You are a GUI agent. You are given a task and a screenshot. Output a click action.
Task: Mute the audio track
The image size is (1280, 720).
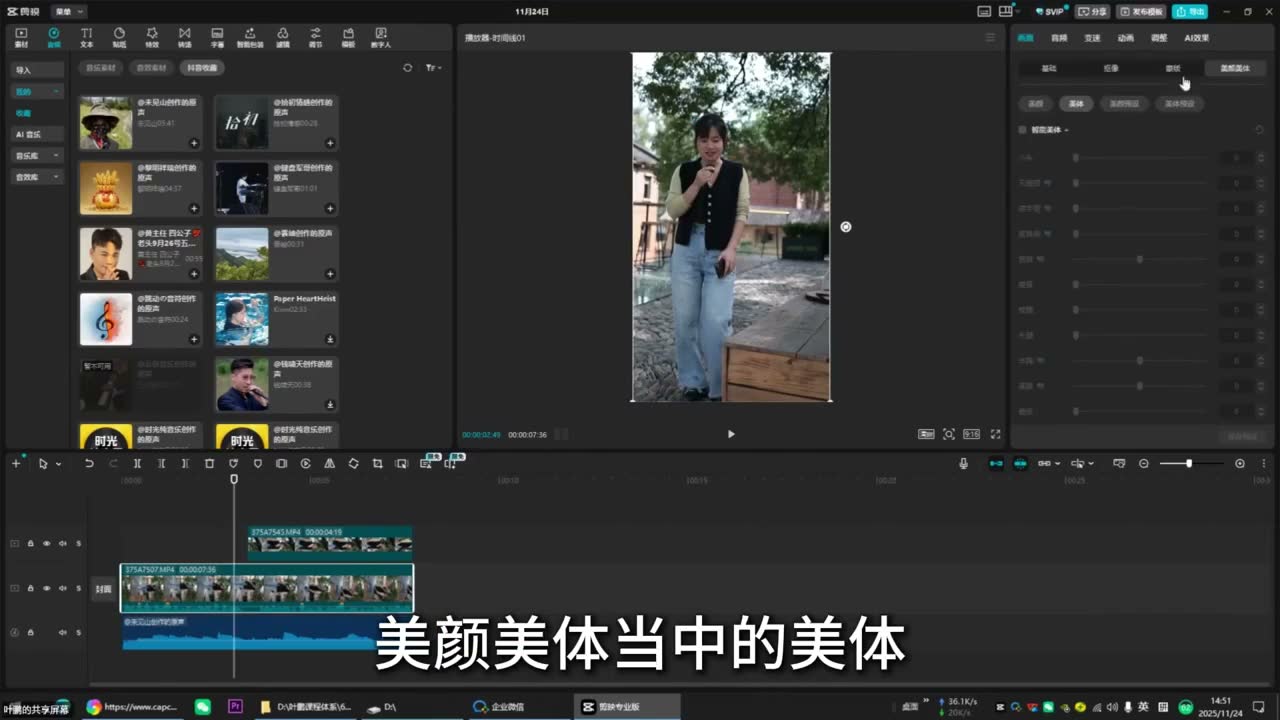tap(62, 632)
